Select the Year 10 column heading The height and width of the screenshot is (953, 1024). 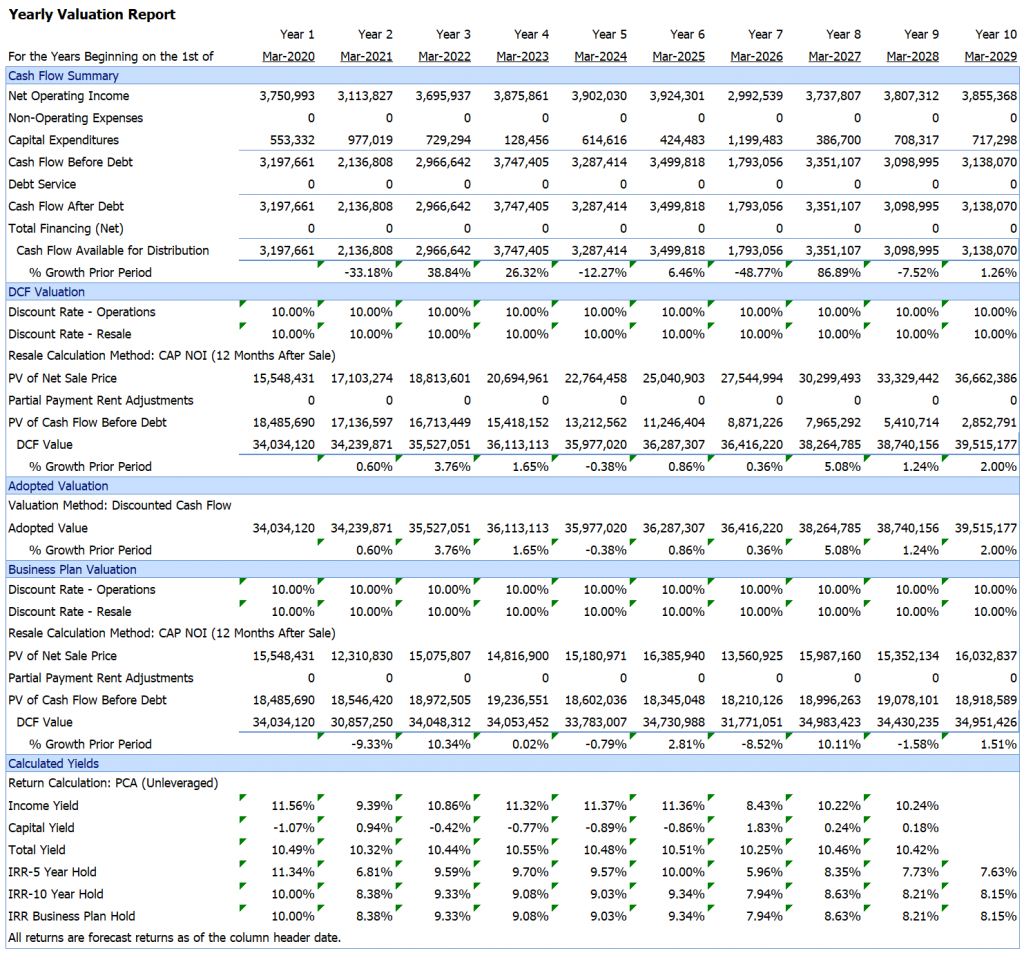point(996,35)
